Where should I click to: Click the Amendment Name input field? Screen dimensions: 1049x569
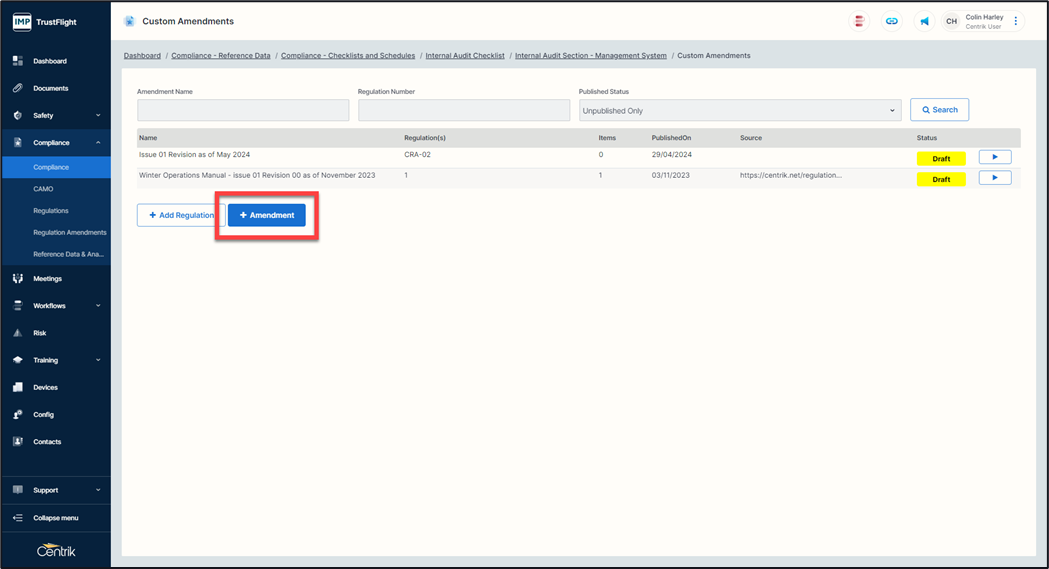click(x=243, y=110)
